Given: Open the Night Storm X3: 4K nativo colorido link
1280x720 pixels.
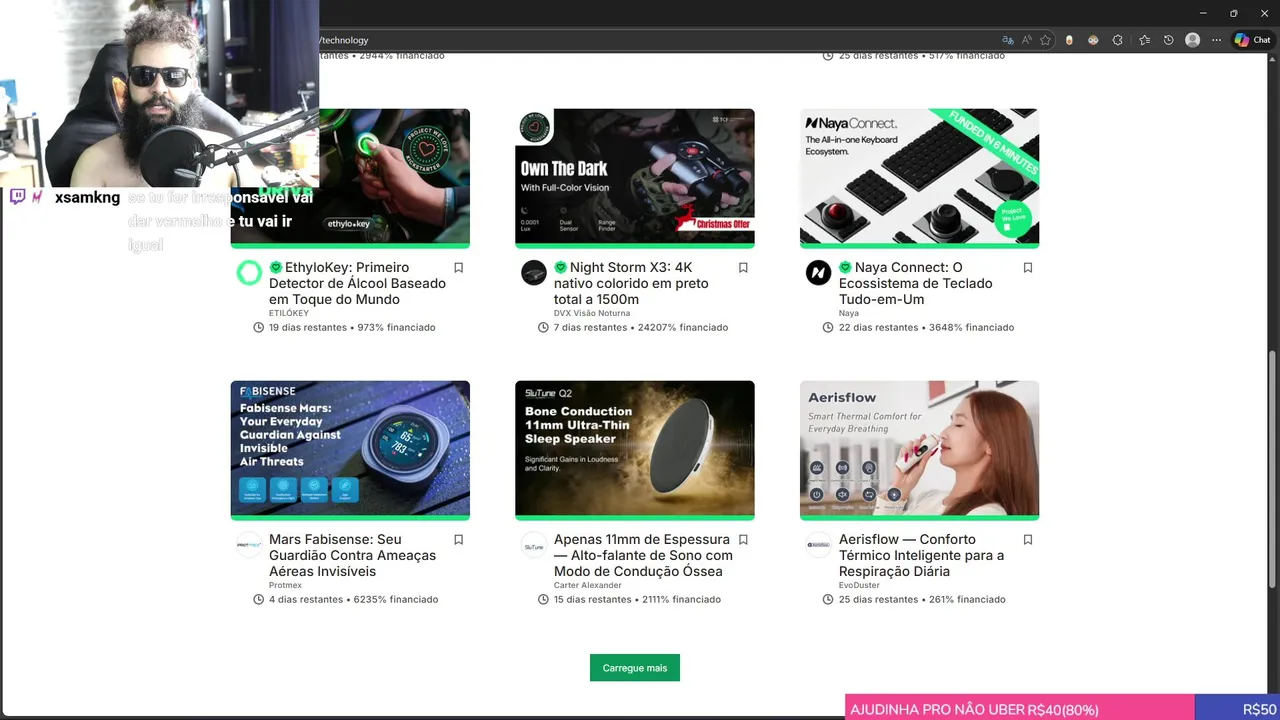Looking at the screenshot, I should [631, 284].
